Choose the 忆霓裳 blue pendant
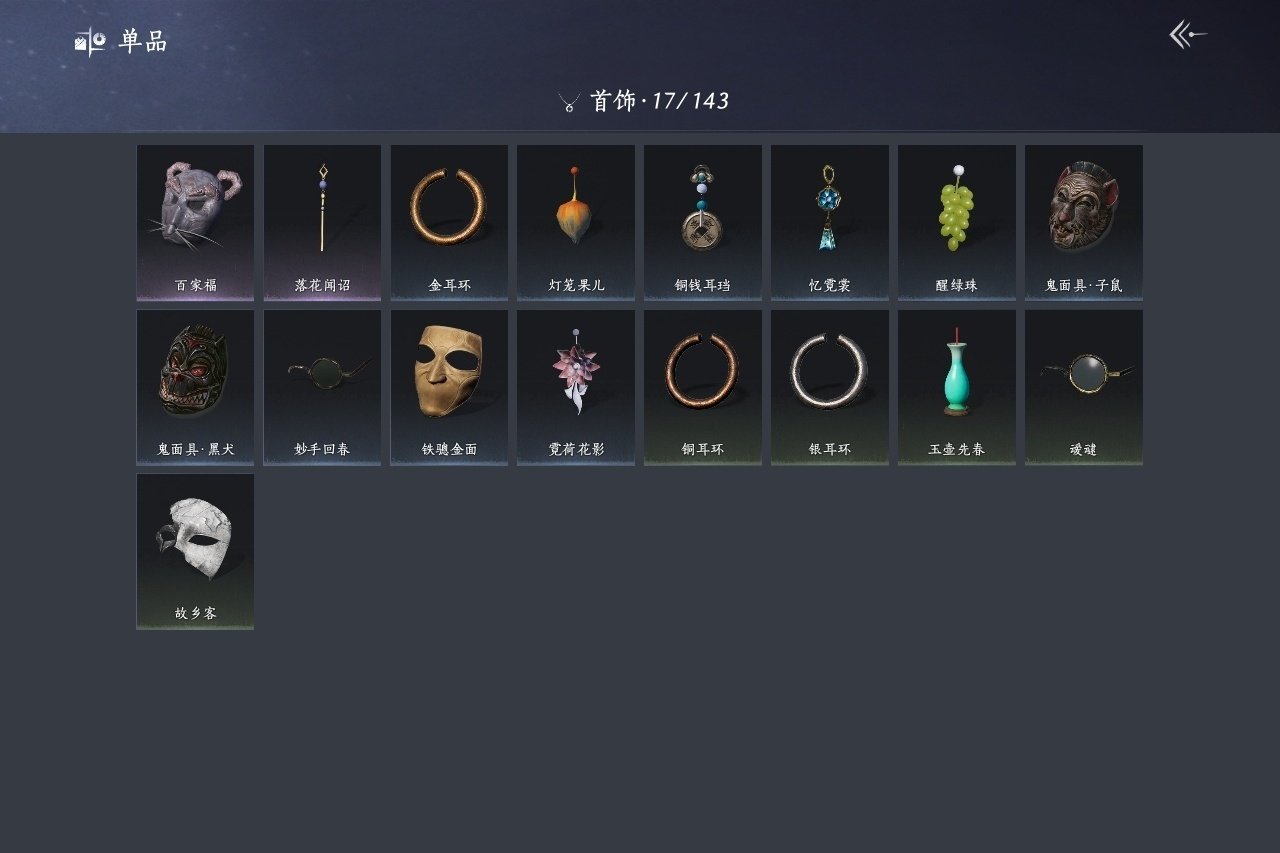The image size is (1280, 853). point(829,222)
